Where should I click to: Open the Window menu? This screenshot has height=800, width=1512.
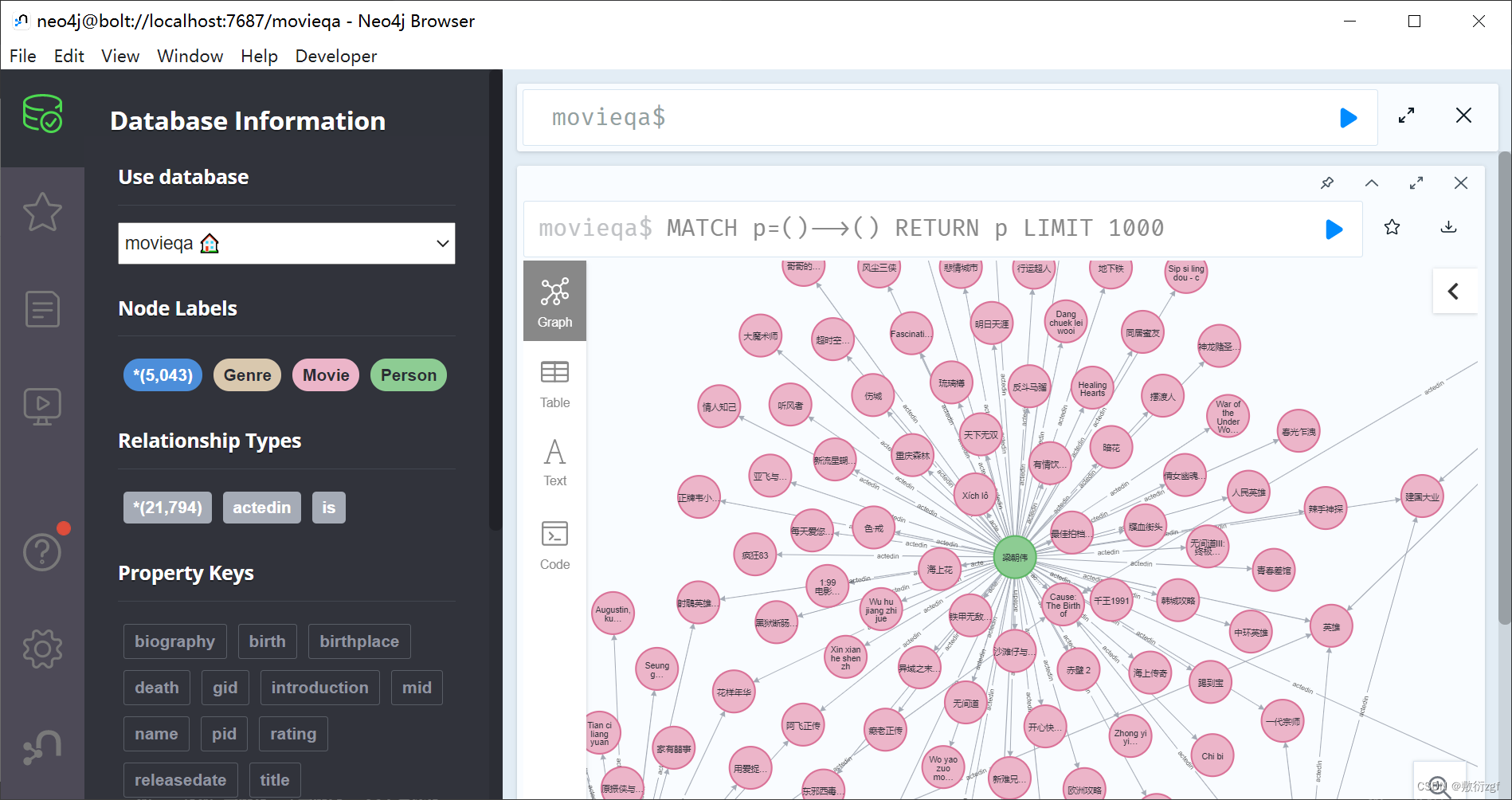pyautogui.click(x=190, y=56)
